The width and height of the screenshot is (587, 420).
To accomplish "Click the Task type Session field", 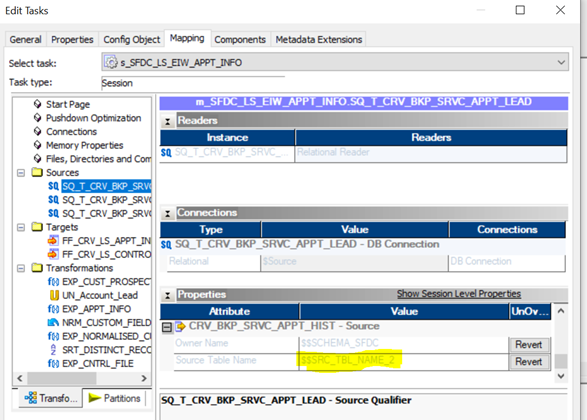I will 193,83.
